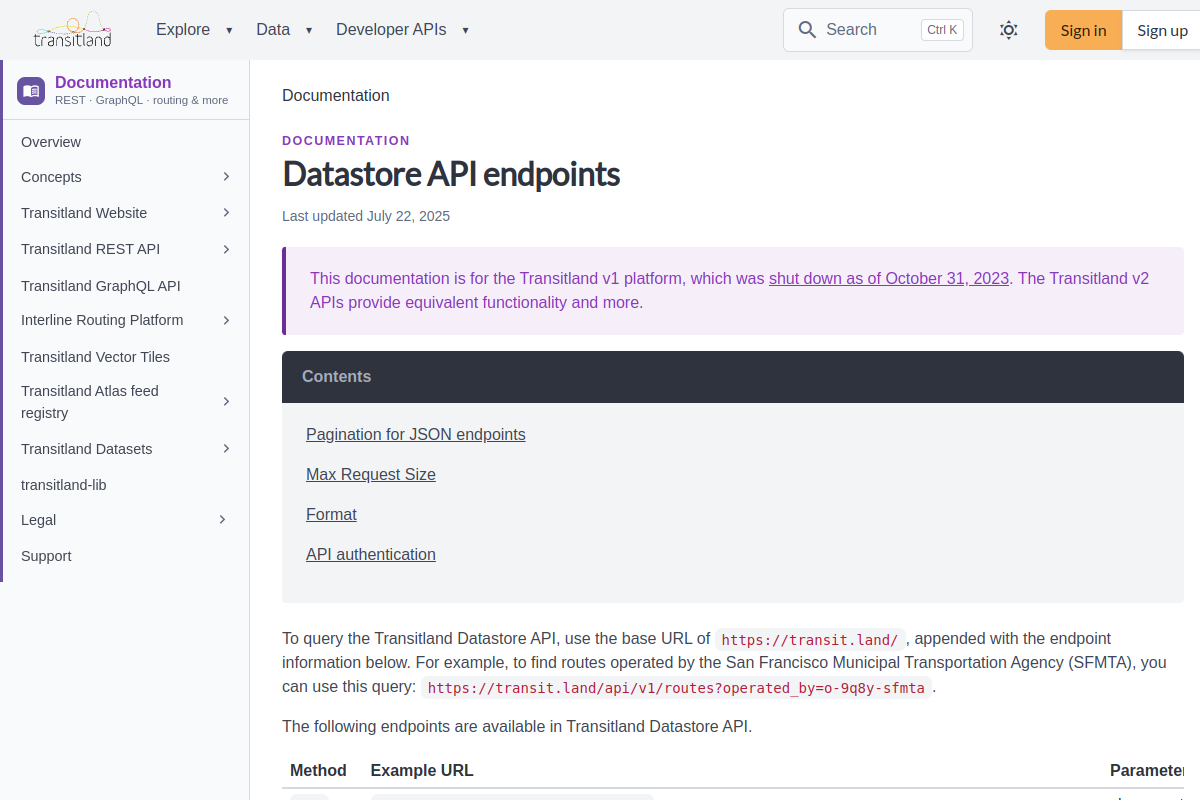Go to Transitland Vector Tiles page
The image size is (1200, 800).
[x=95, y=357]
